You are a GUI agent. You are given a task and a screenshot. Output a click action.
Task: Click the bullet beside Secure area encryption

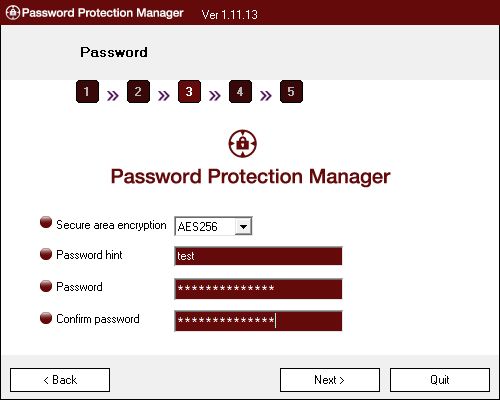[46, 222]
